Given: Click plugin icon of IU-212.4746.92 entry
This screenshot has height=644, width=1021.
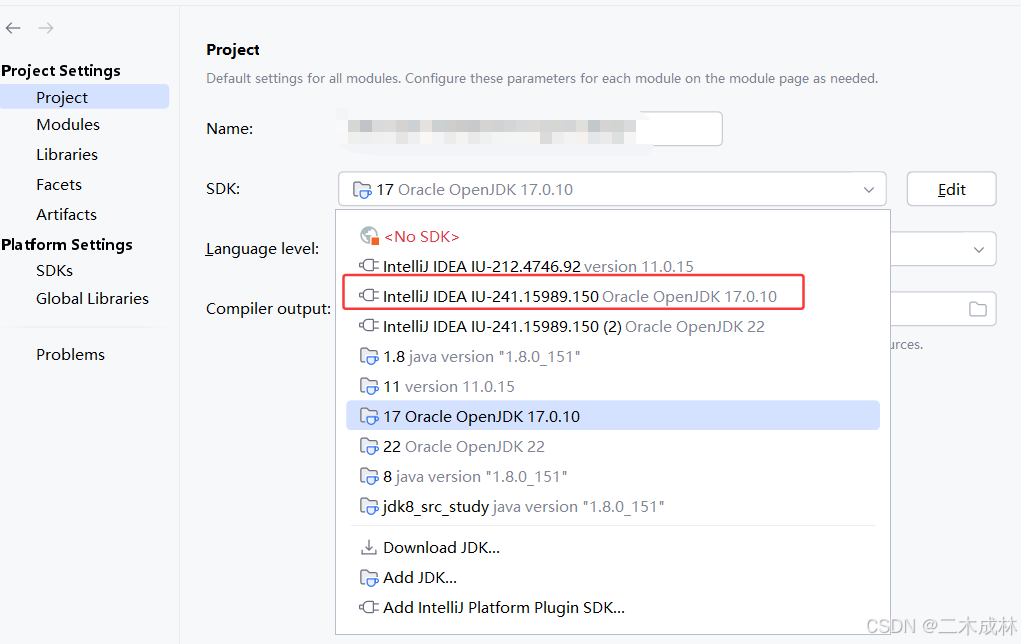Looking at the screenshot, I should point(369,266).
